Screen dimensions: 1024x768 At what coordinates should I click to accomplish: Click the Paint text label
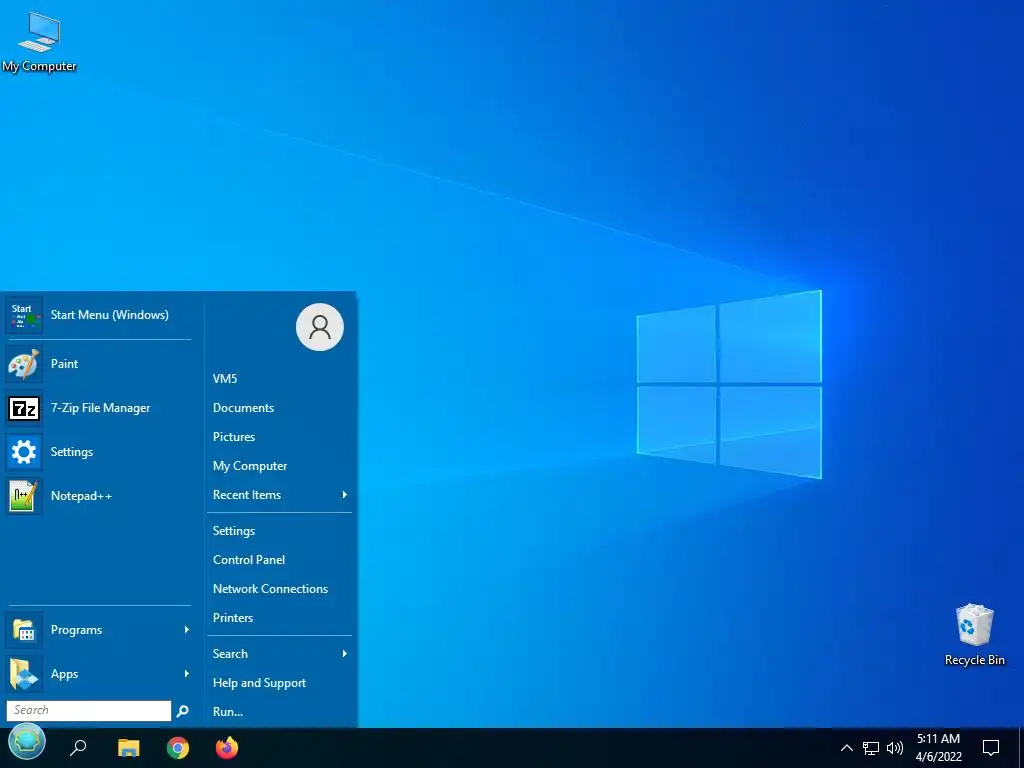tap(64, 364)
